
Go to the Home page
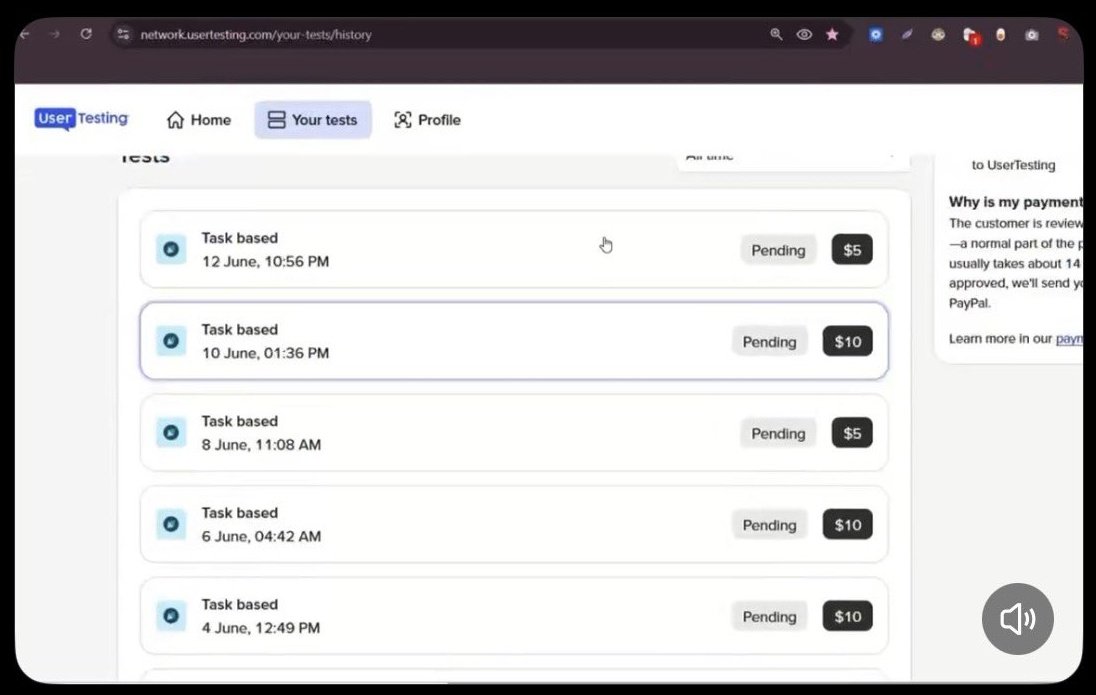point(199,120)
